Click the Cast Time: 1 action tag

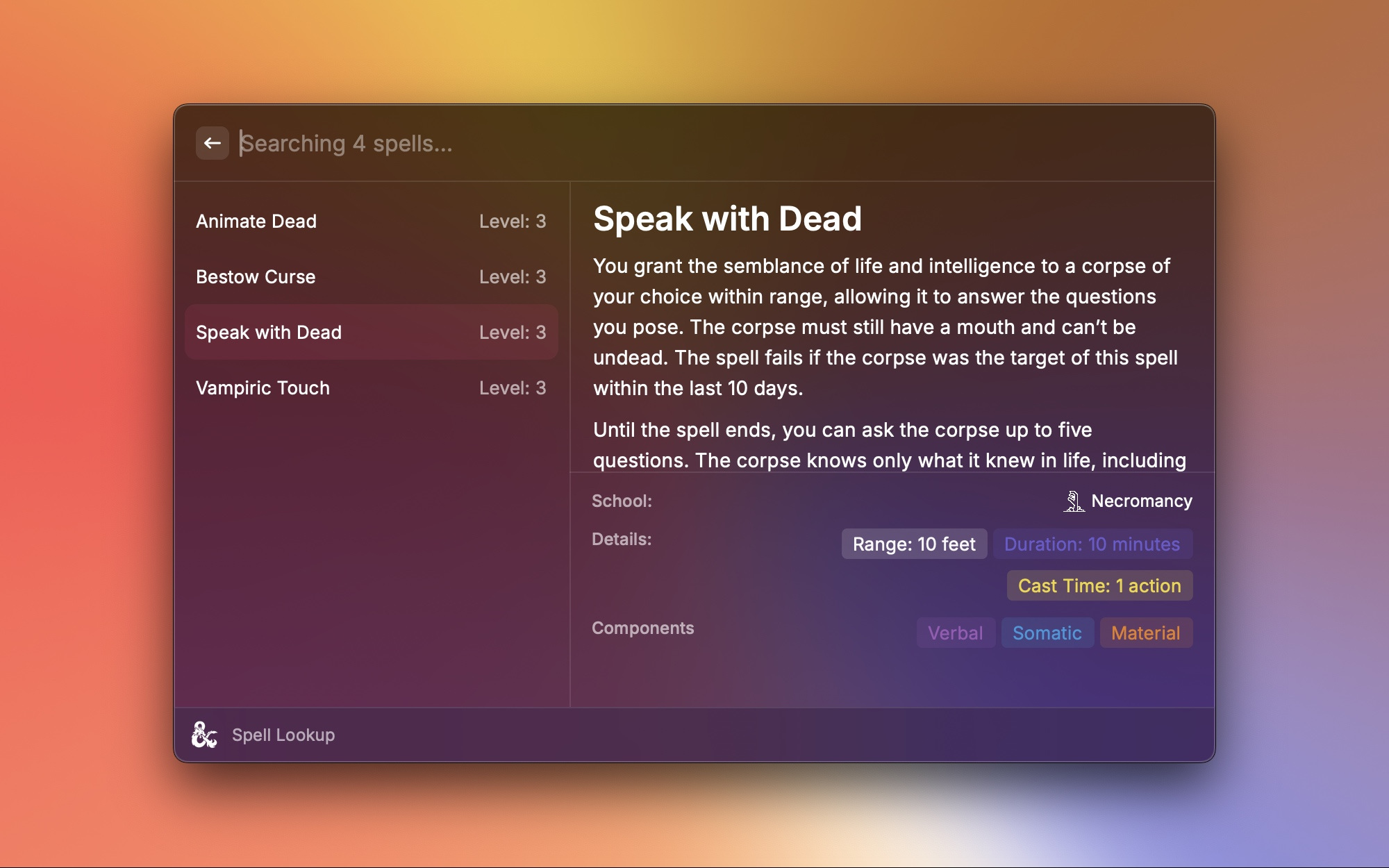coord(1099,585)
